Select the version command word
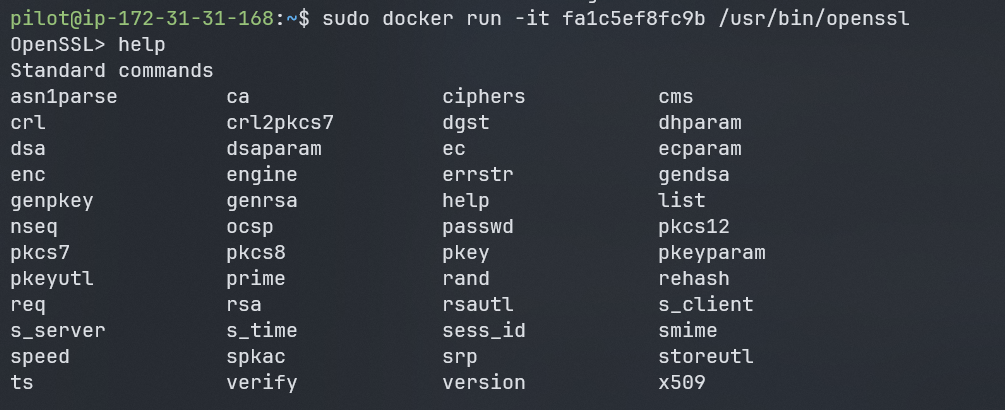 (x=484, y=383)
